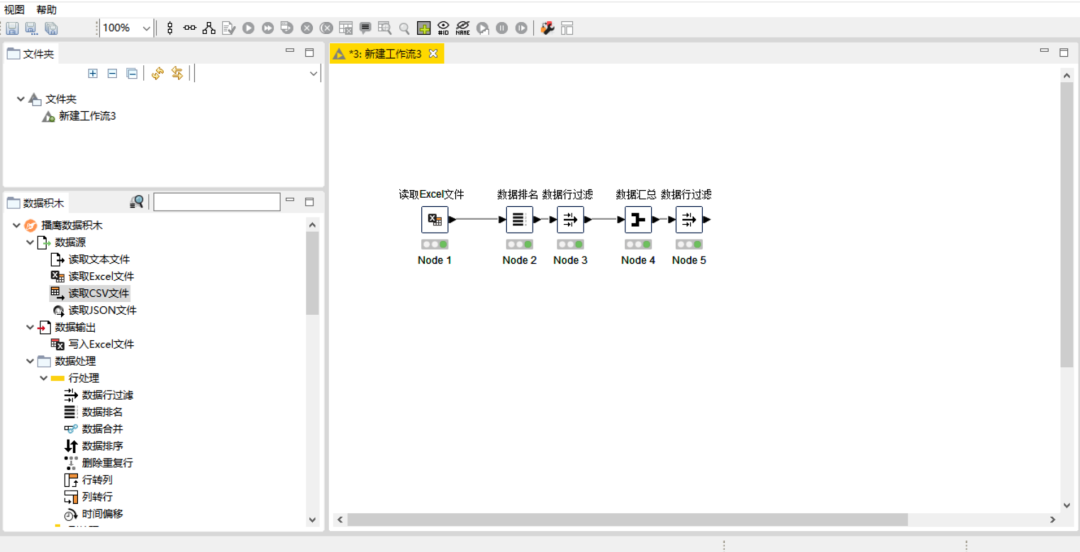1080x552 pixels.
Task: Open the 帮助 menu
Action: pyautogui.click(x=47, y=10)
